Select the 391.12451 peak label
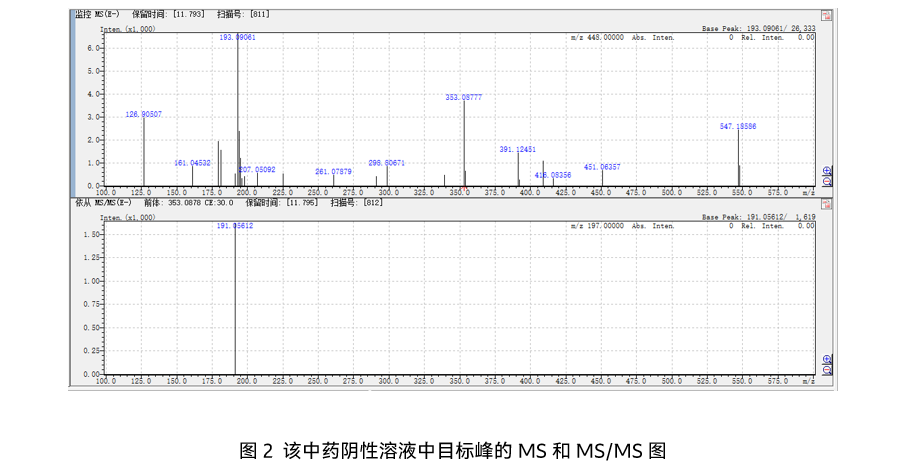Viewport: 900px width, 466px height. 518,149
